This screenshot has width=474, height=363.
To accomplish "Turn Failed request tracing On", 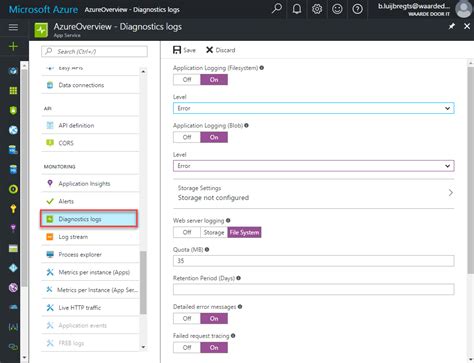I will 214,348.
